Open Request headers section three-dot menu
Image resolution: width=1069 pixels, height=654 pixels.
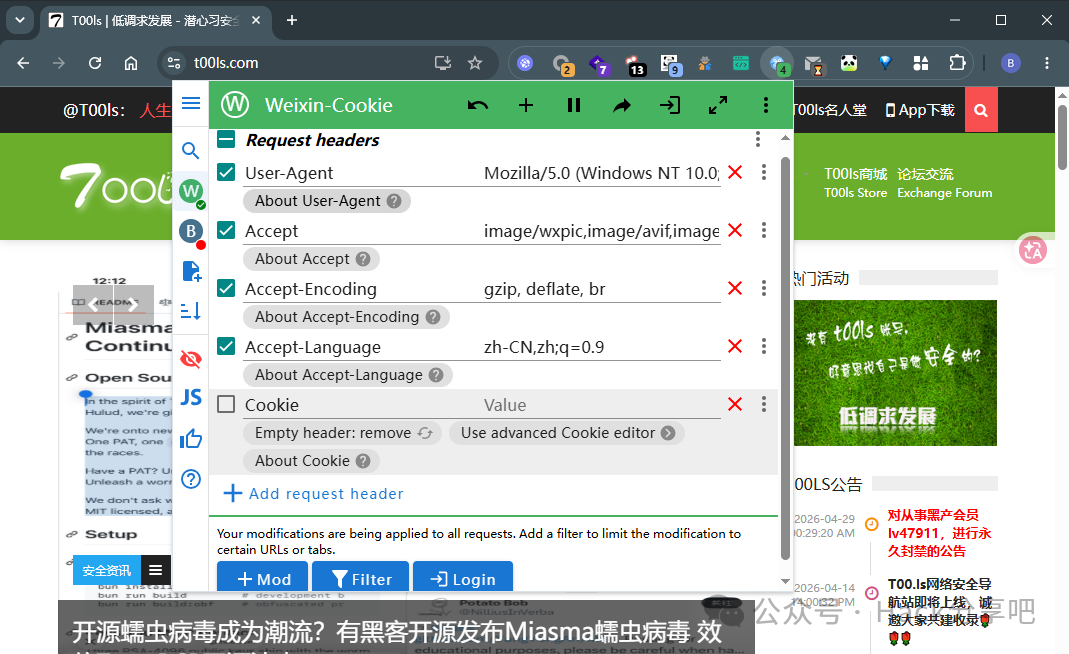pos(757,139)
